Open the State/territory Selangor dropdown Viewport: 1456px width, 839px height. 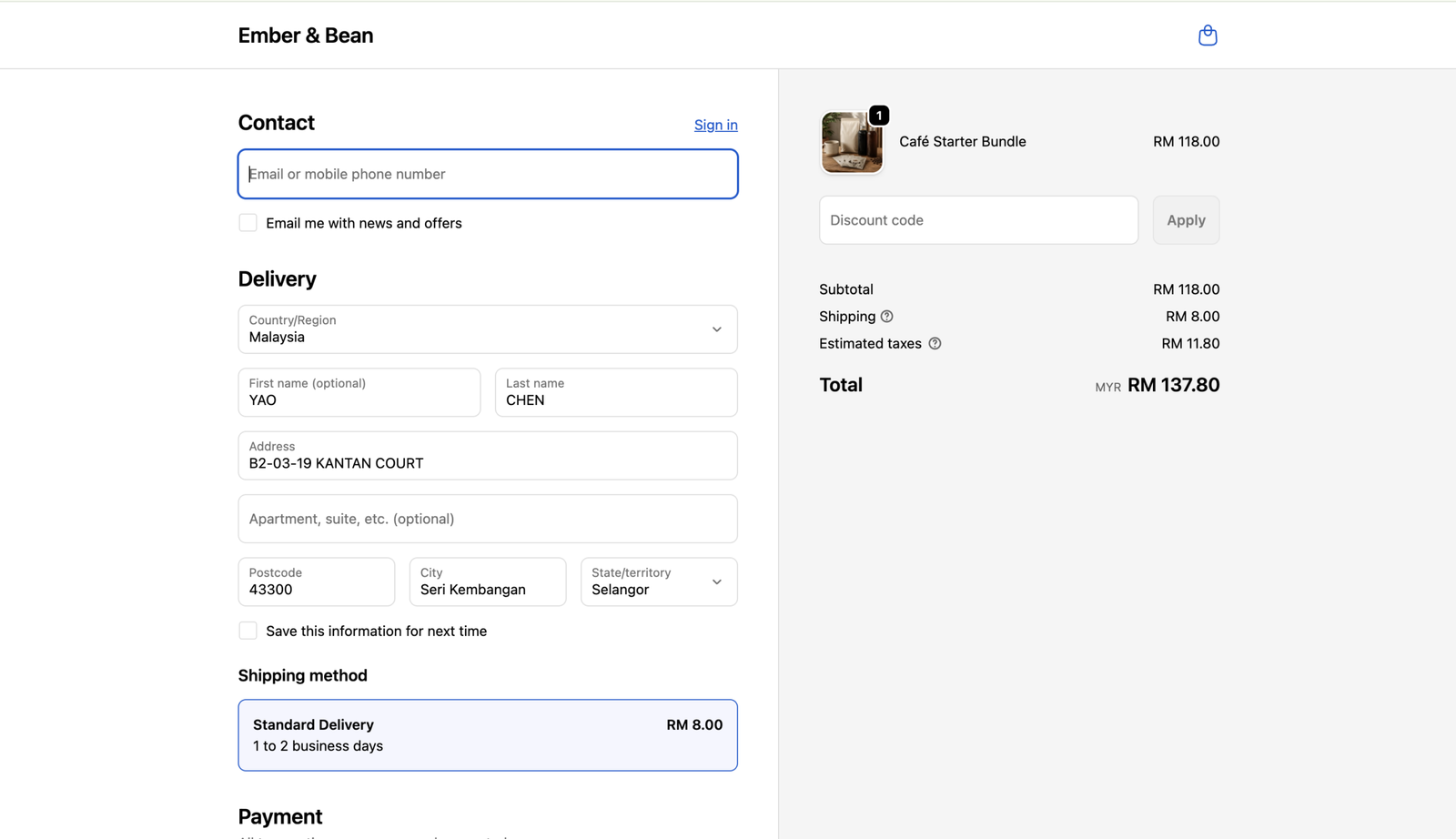pos(659,581)
